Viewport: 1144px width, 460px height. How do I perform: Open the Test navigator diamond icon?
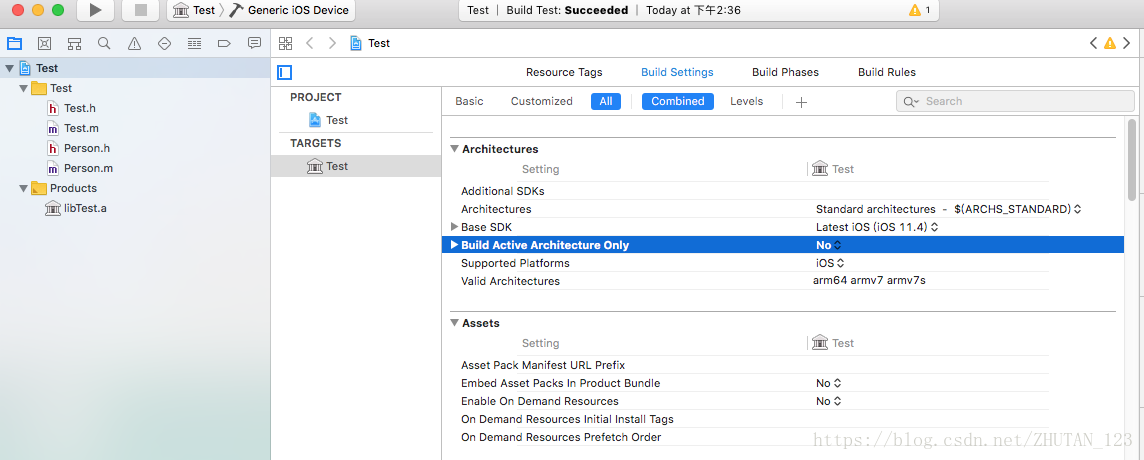pyautogui.click(x=164, y=43)
